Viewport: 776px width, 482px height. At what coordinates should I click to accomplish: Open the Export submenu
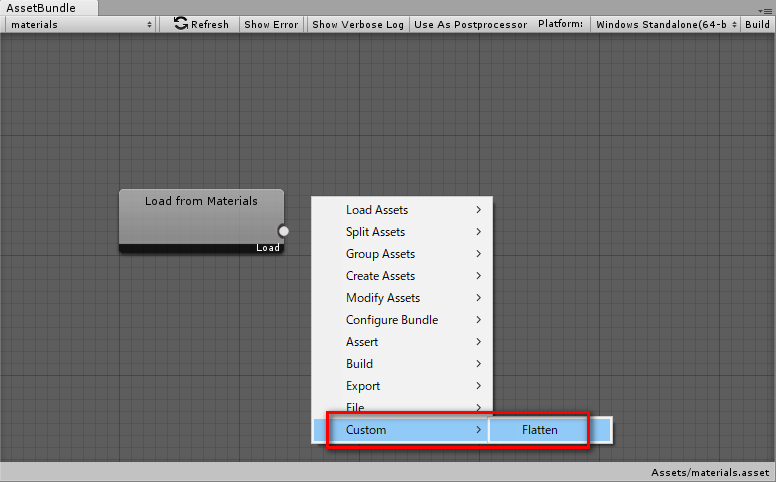pos(402,386)
